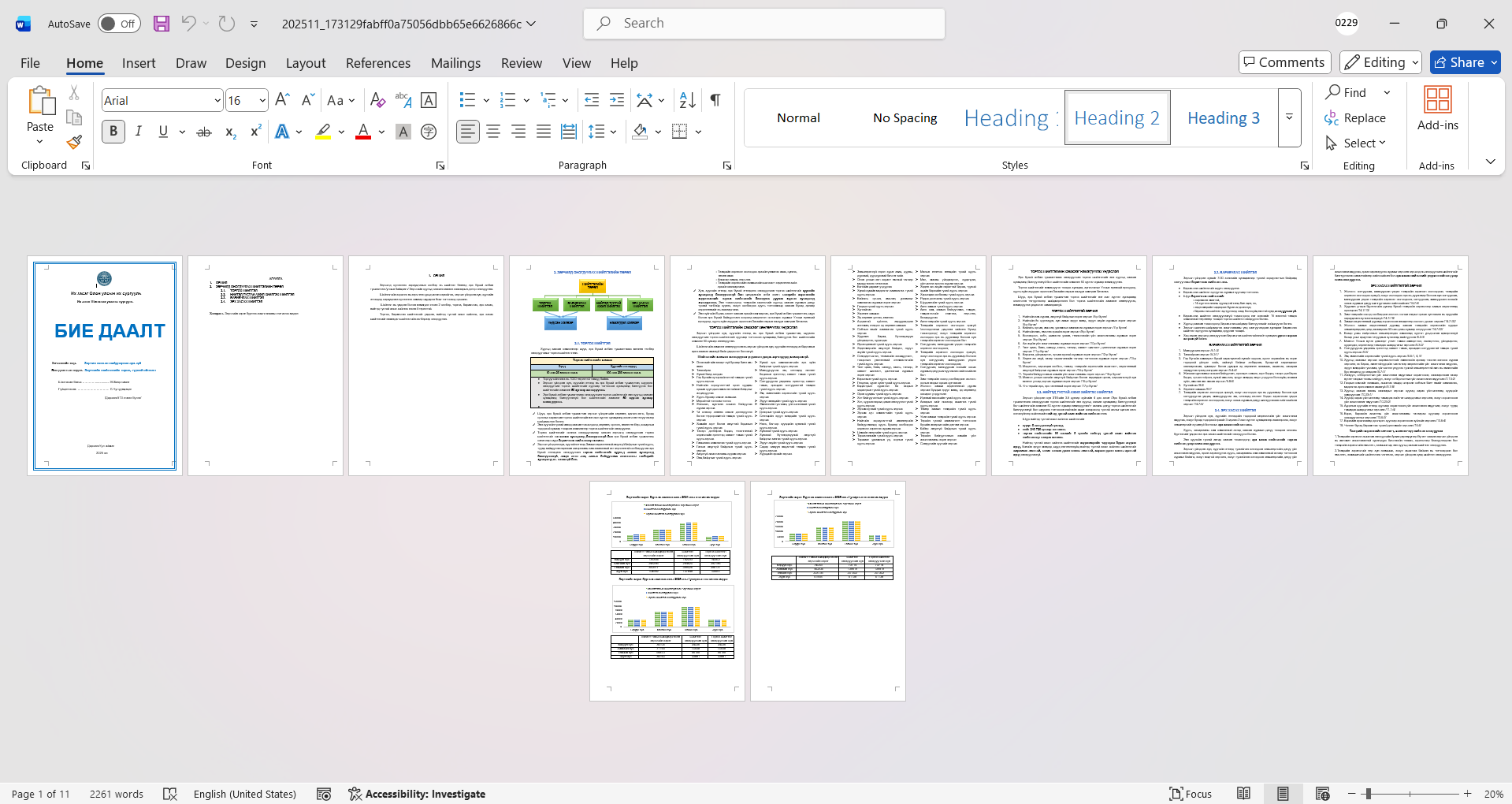The width and height of the screenshot is (1512, 804).
Task: Click the Comments button
Action: [x=1284, y=62]
